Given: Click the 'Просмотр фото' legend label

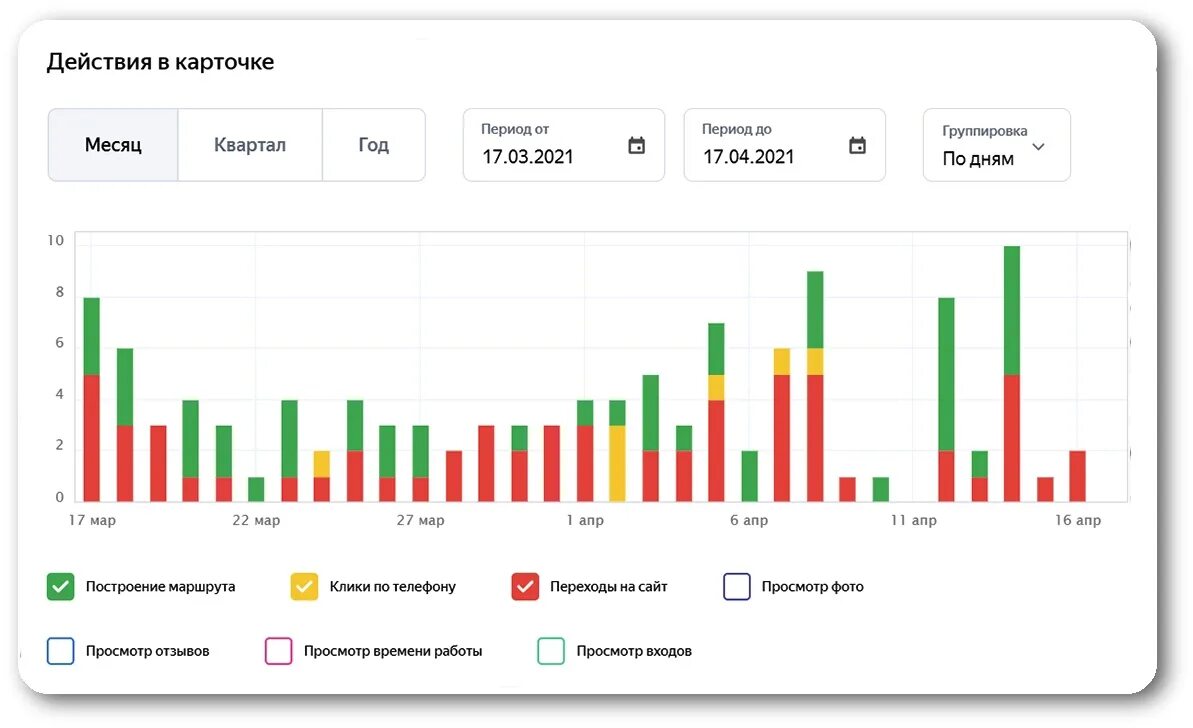Looking at the screenshot, I should (813, 587).
